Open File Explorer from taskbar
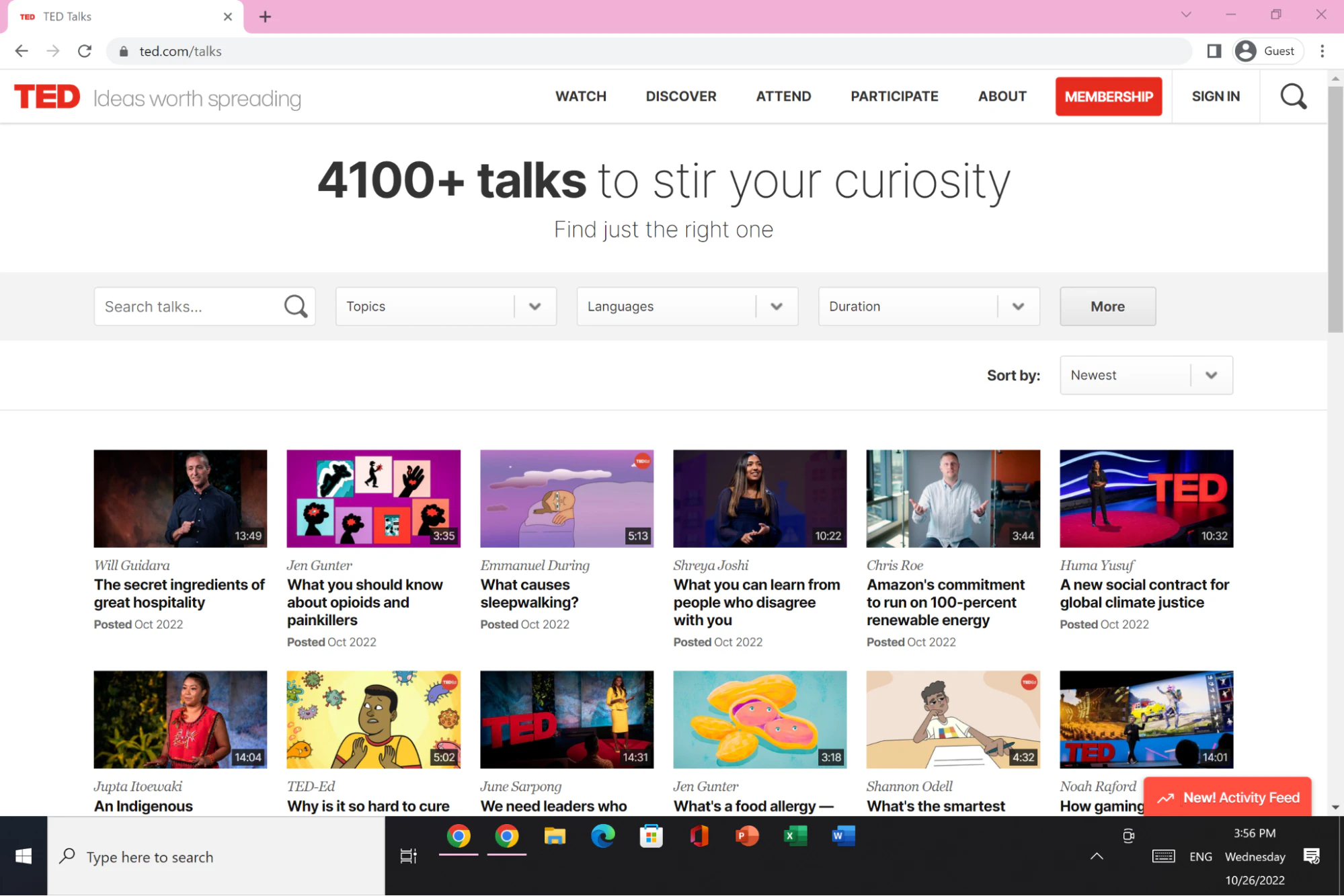The width and height of the screenshot is (1344, 896). point(555,836)
